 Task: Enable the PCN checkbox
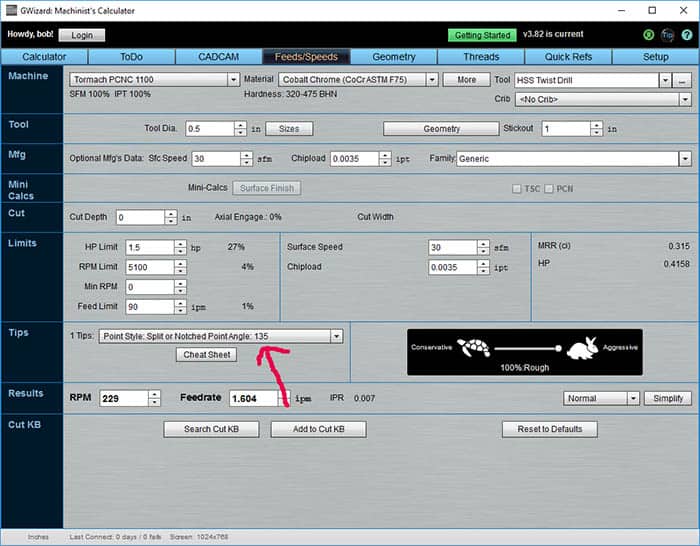[x=549, y=189]
